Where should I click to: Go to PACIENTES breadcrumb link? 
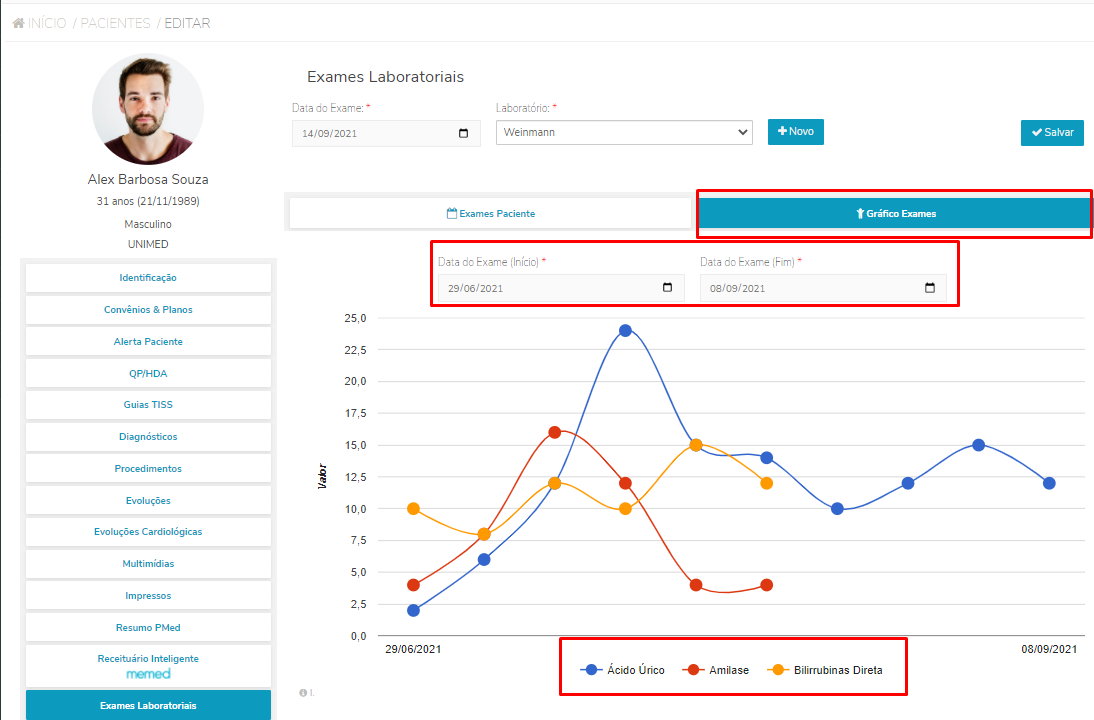pos(115,23)
